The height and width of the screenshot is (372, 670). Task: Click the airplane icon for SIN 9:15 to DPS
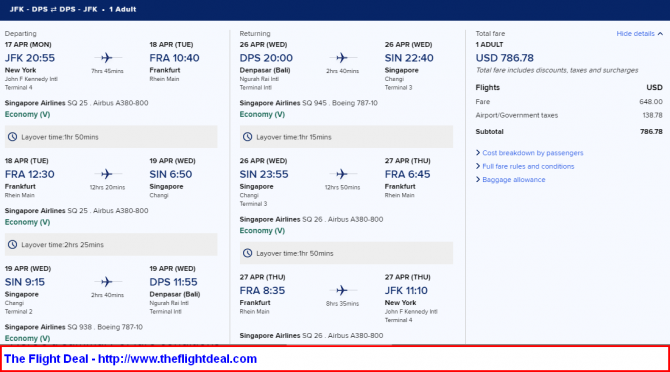pyautogui.click(x=107, y=281)
